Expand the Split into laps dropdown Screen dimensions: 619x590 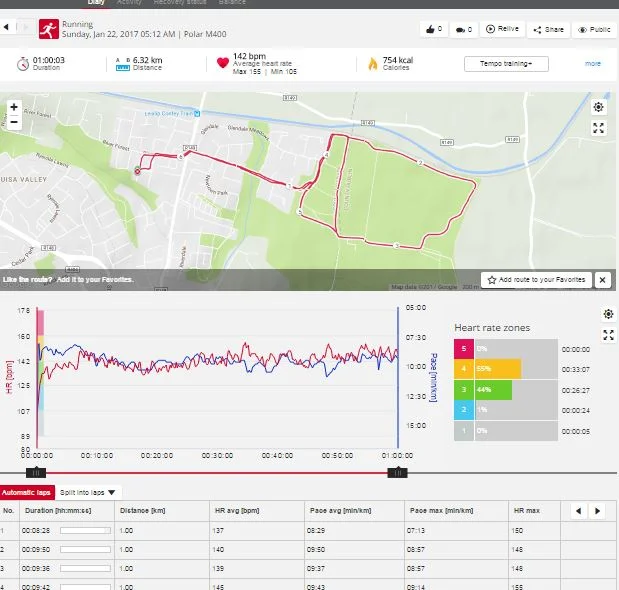90,492
